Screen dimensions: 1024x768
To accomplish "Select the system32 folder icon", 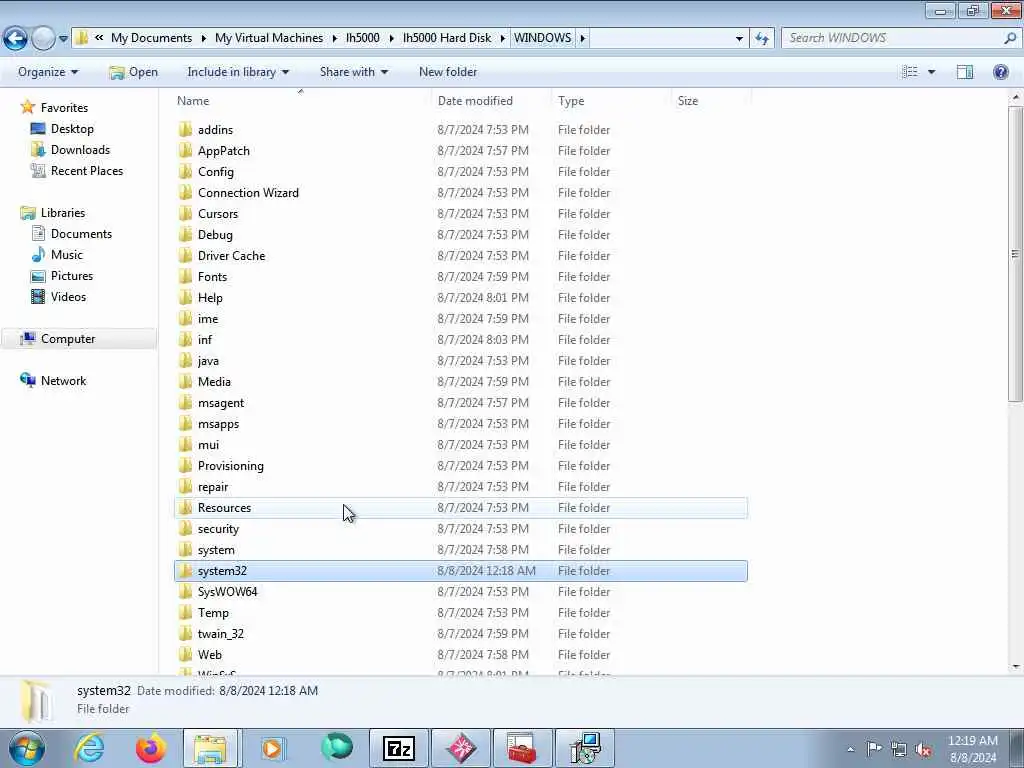I will (186, 571).
